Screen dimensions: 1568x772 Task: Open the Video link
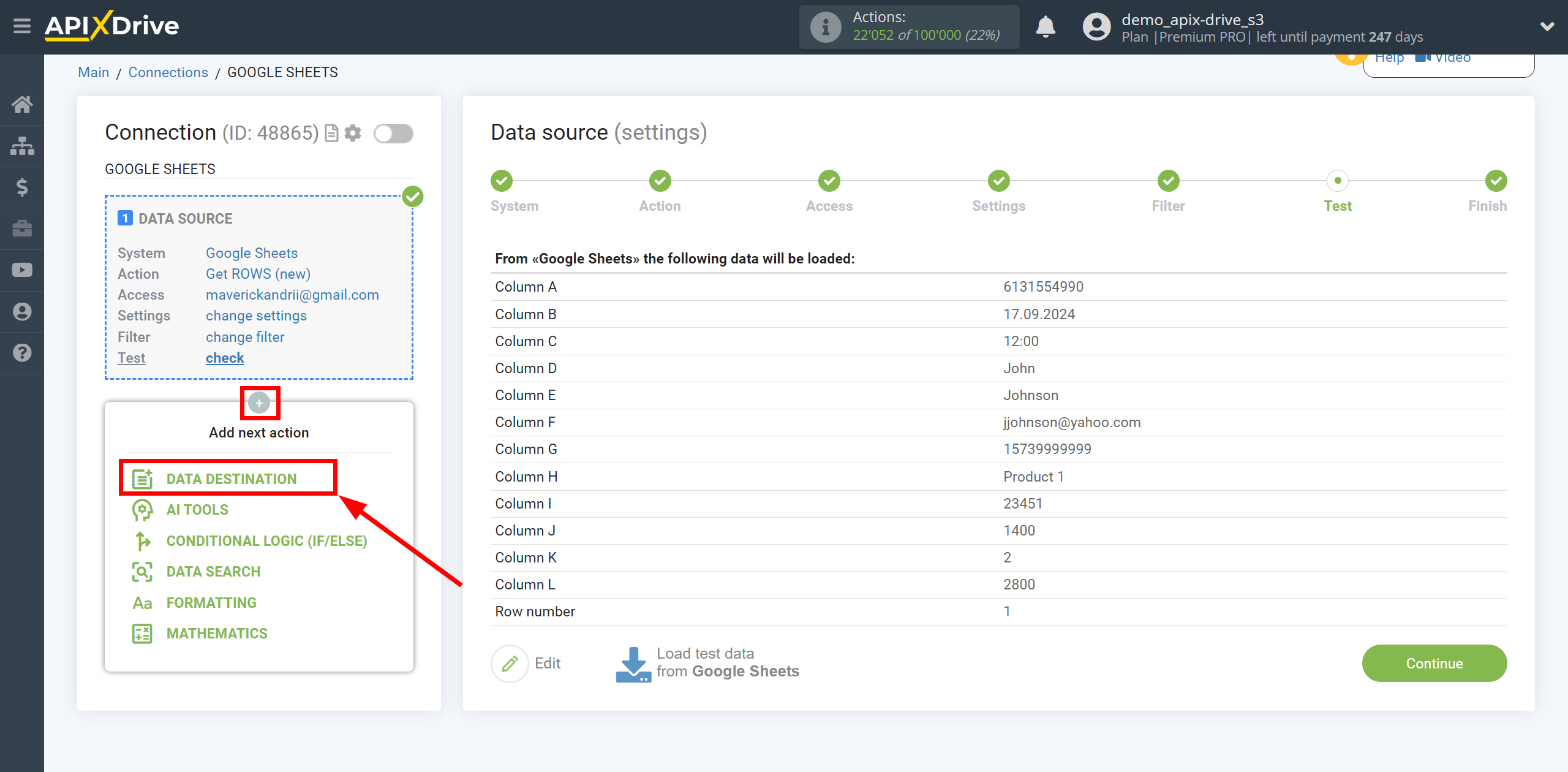(x=1443, y=58)
